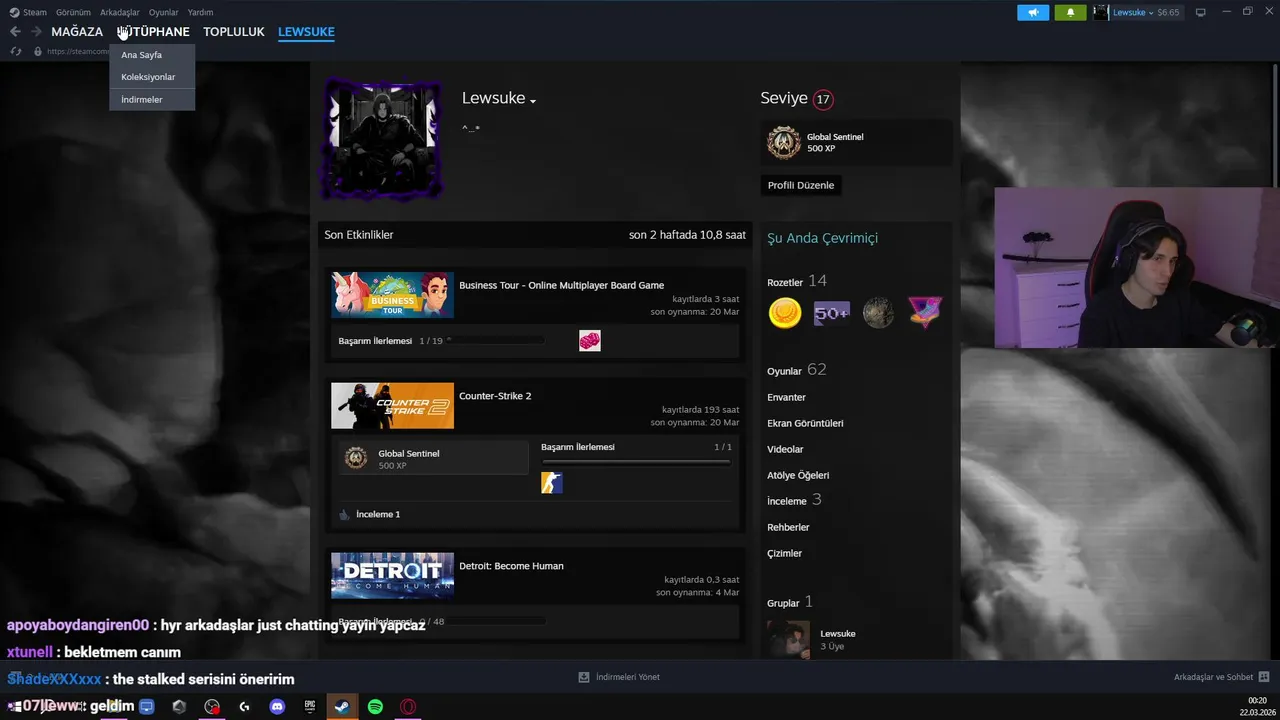This screenshot has height=720, width=1280.
Task: Open the Rehberler link
Action: 788,527
